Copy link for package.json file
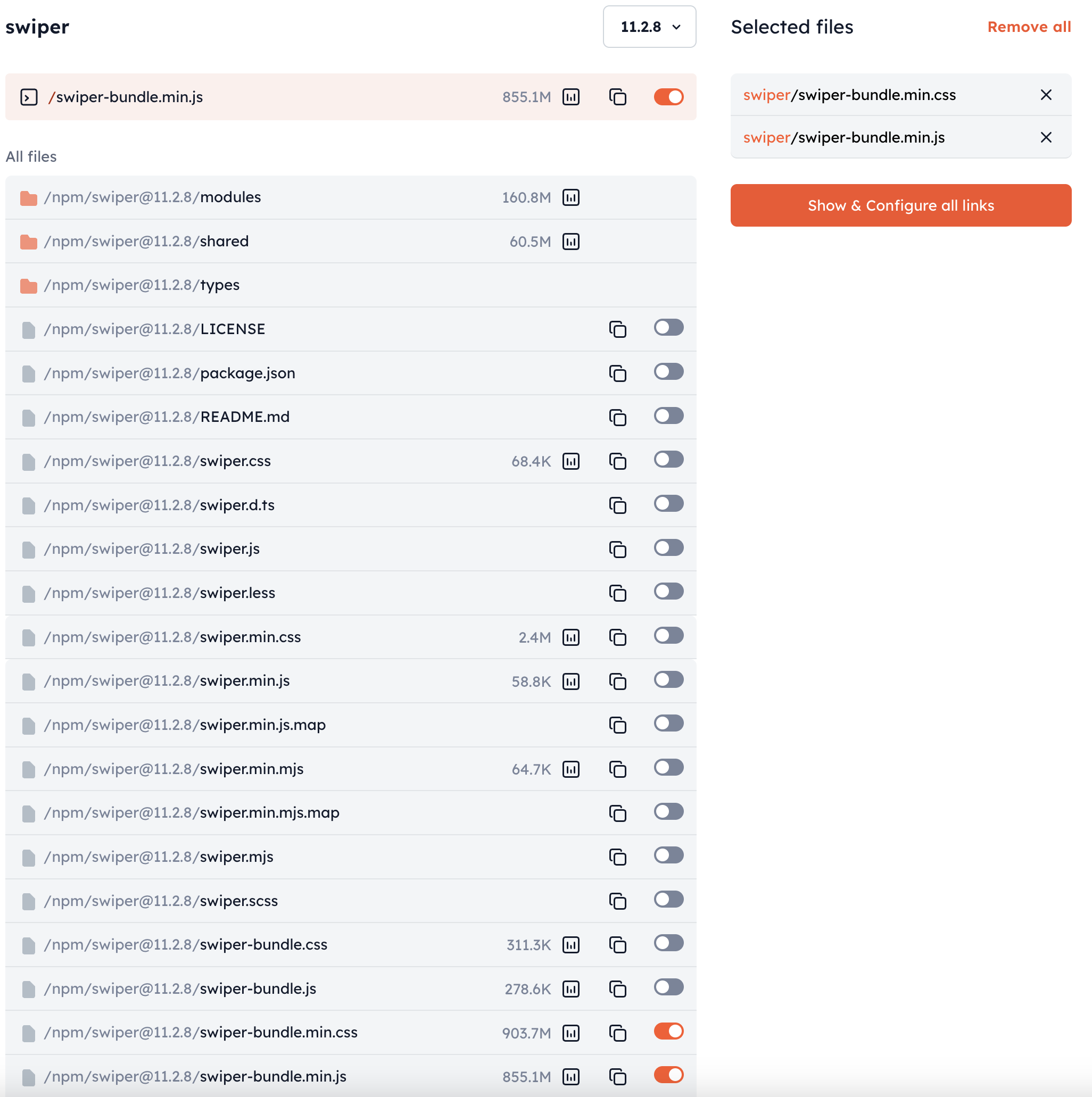This screenshot has width=1092, height=1097. coord(617,373)
